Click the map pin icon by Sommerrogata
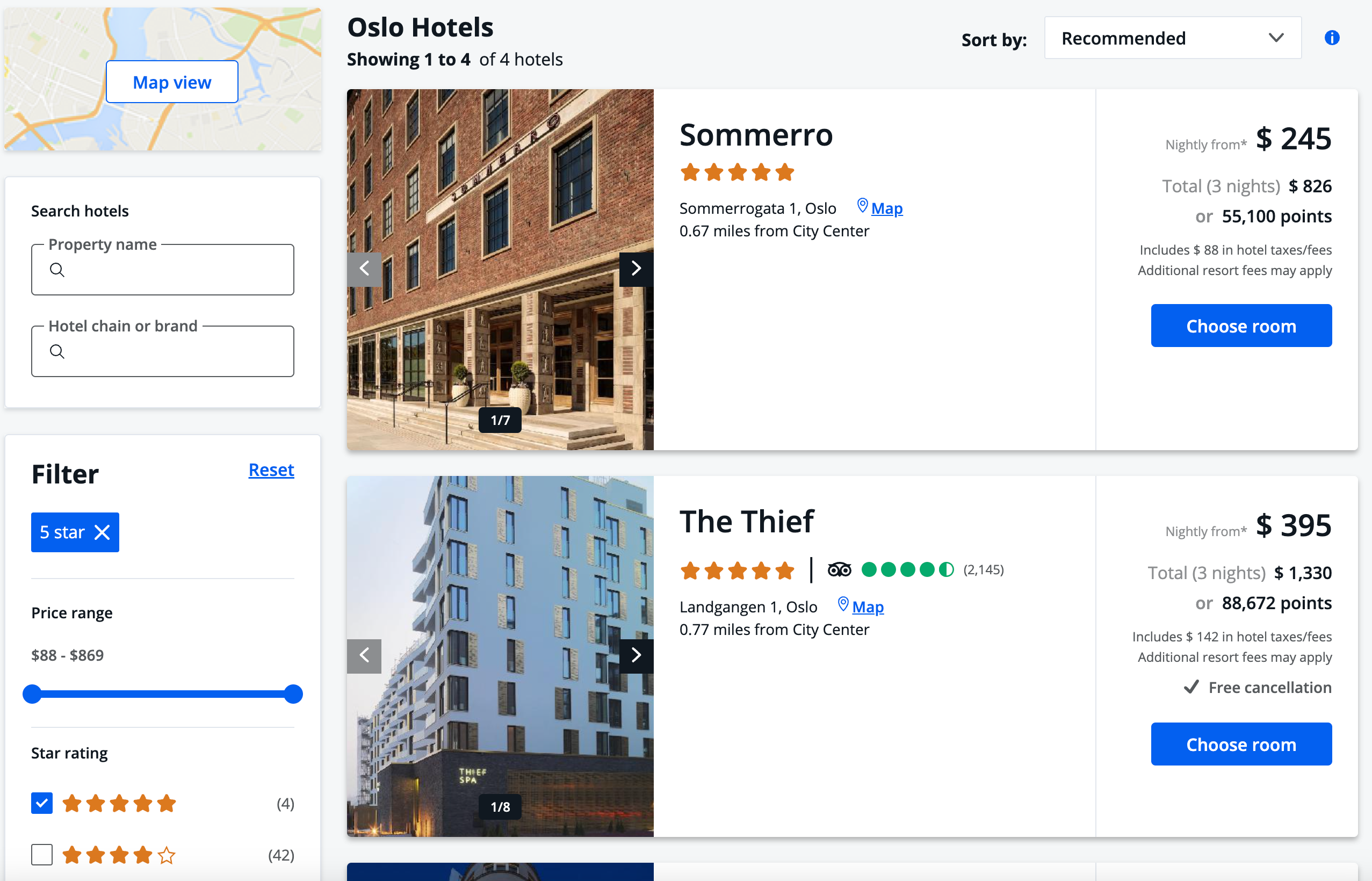1372x881 pixels. (x=862, y=206)
